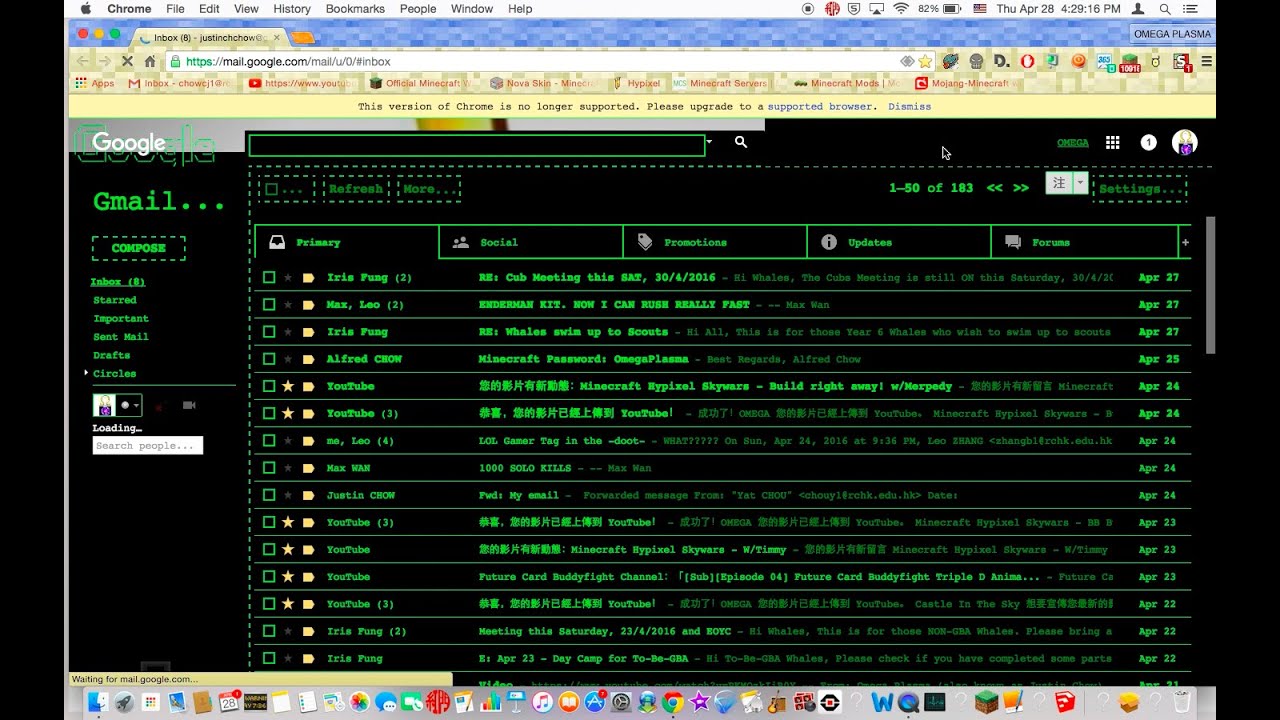The image size is (1280, 720).
Task: Toggle importance marker on Justin CHOW email
Action: 308,495
